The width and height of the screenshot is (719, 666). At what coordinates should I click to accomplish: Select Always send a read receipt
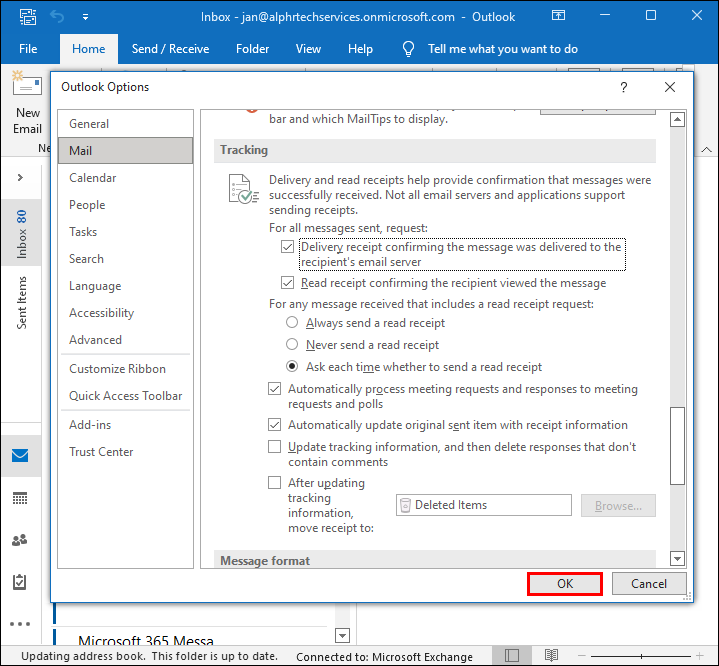pyautogui.click(x=292, y=323)
